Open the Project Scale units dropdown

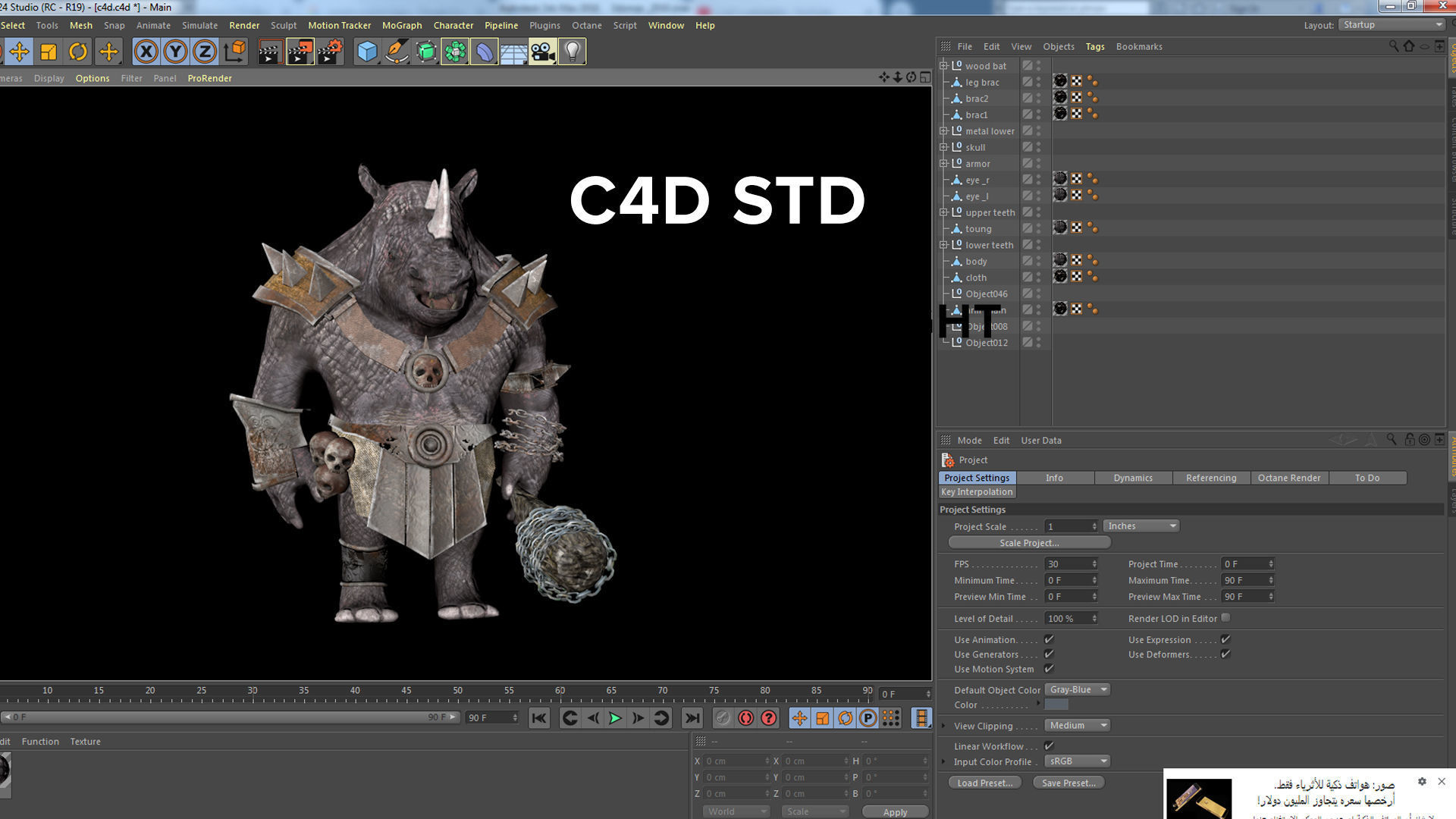coord(1141,526)
